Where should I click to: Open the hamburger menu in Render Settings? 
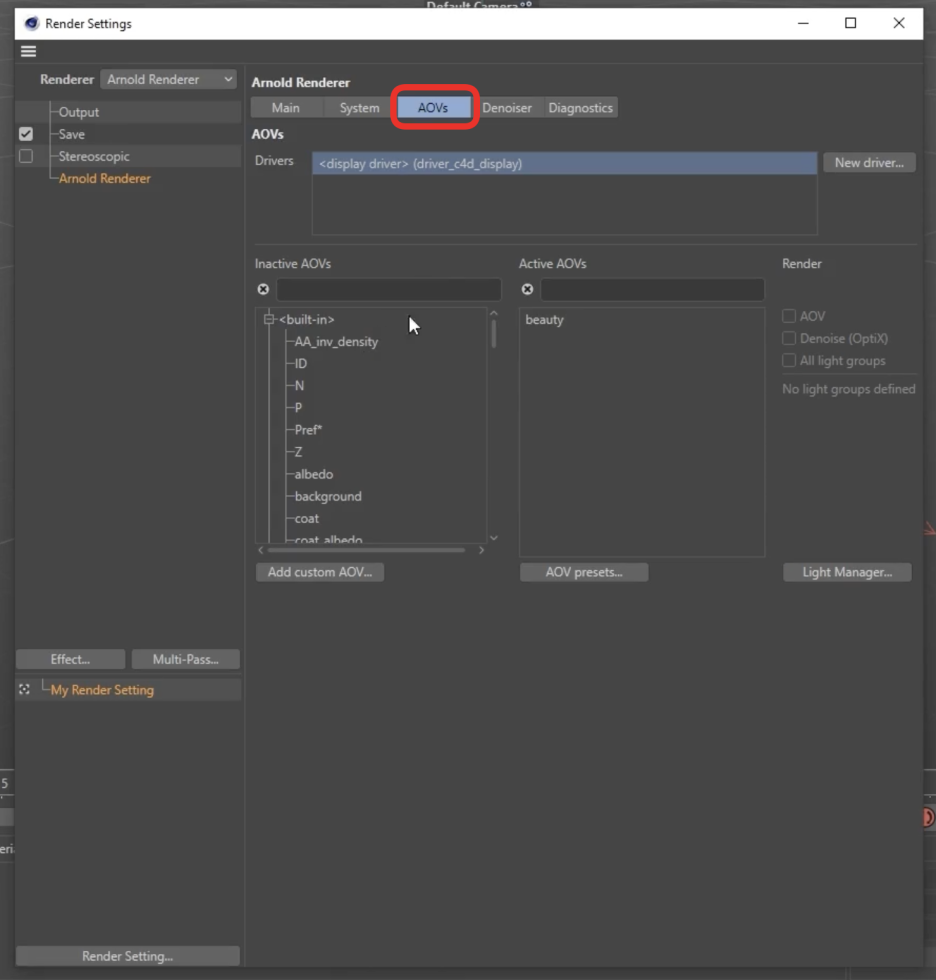coord(28,51)
